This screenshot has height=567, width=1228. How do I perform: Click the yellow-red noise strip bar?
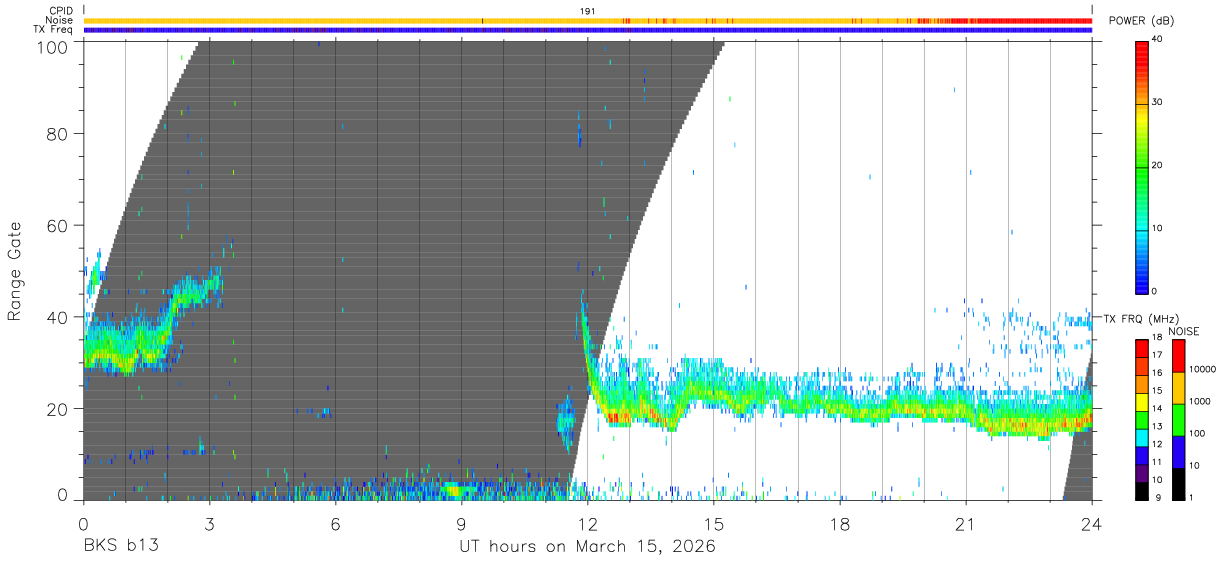coord(587,20)
